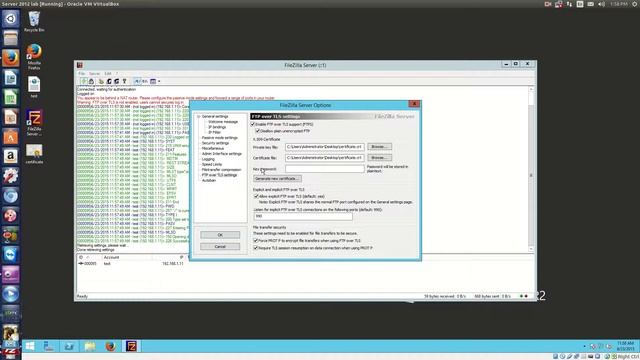Click Browse button for Certificate file
The width and height of the screenshot is (640, 360).
[x=379, y=158]
